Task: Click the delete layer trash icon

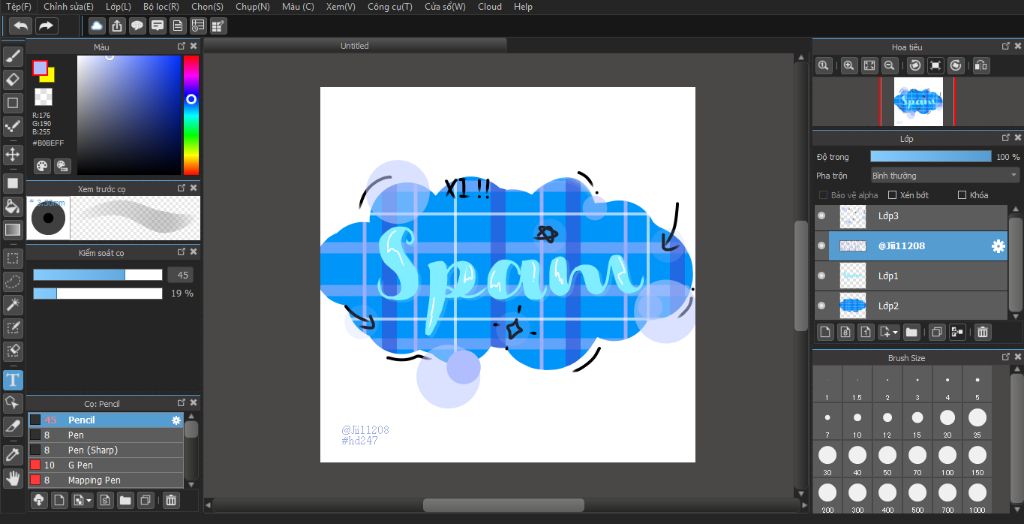Action: point(982,333)
